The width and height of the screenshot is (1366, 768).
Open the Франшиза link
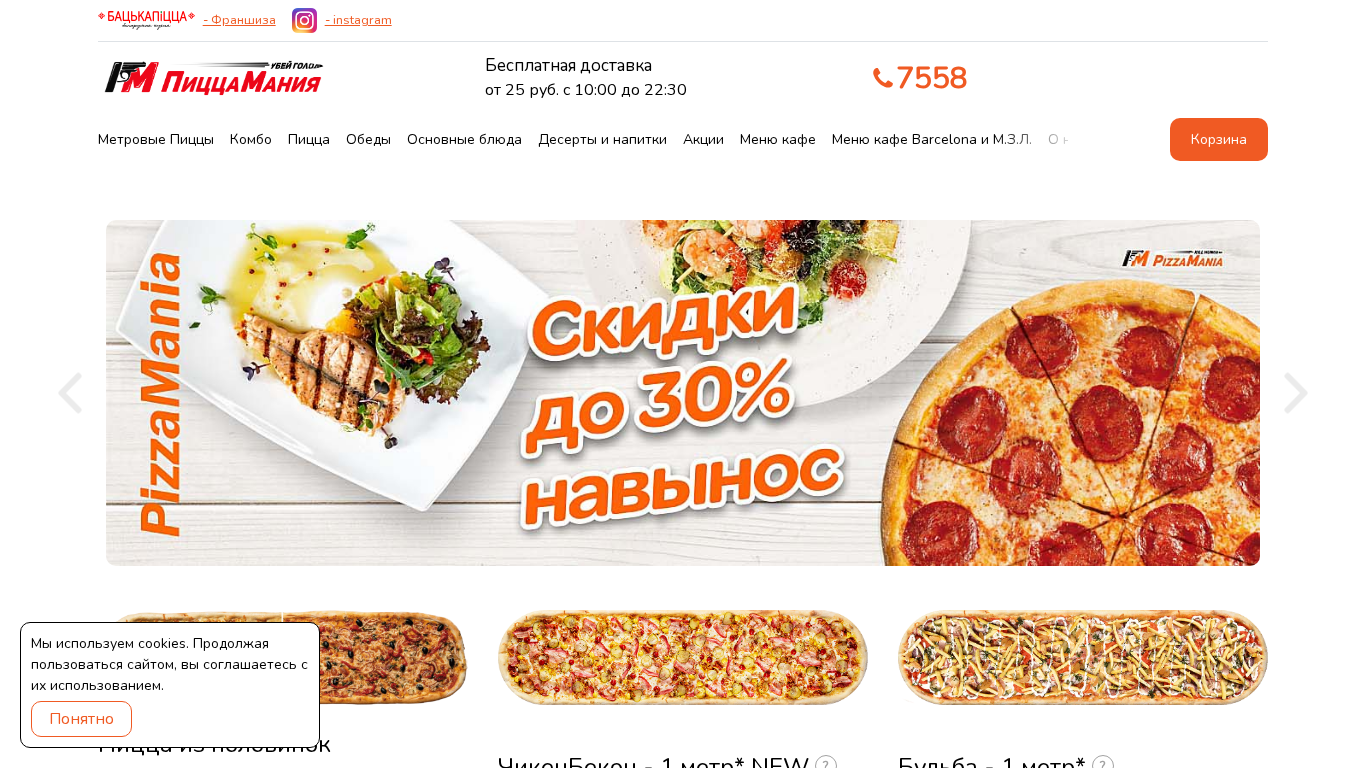click(x=239, y=20)
